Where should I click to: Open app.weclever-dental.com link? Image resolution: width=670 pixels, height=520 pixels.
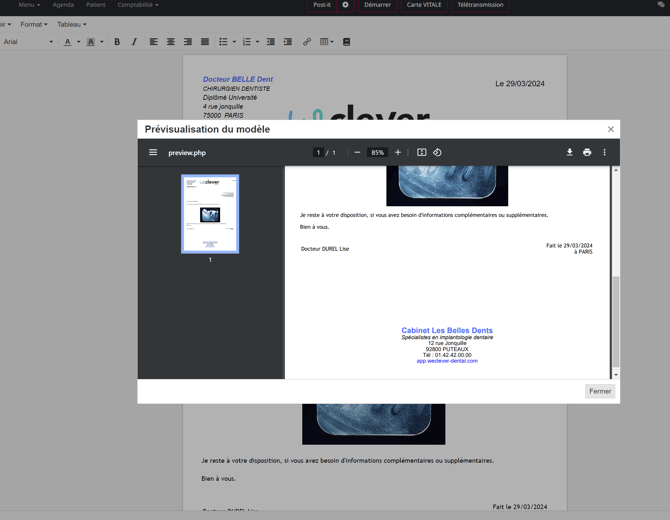[x=447, y=361]
